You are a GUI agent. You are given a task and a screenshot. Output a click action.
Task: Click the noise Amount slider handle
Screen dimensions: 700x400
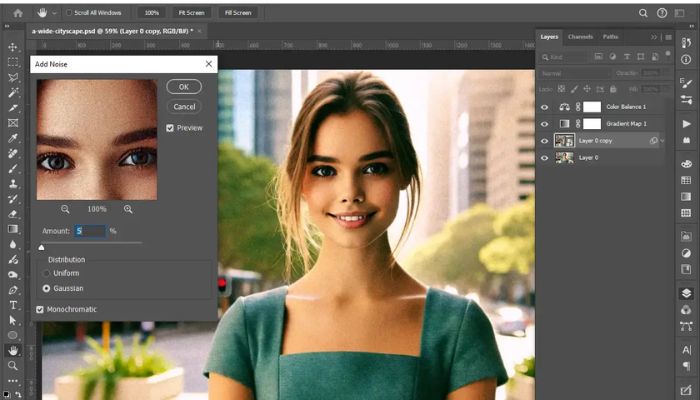click(x=42, y=247)
